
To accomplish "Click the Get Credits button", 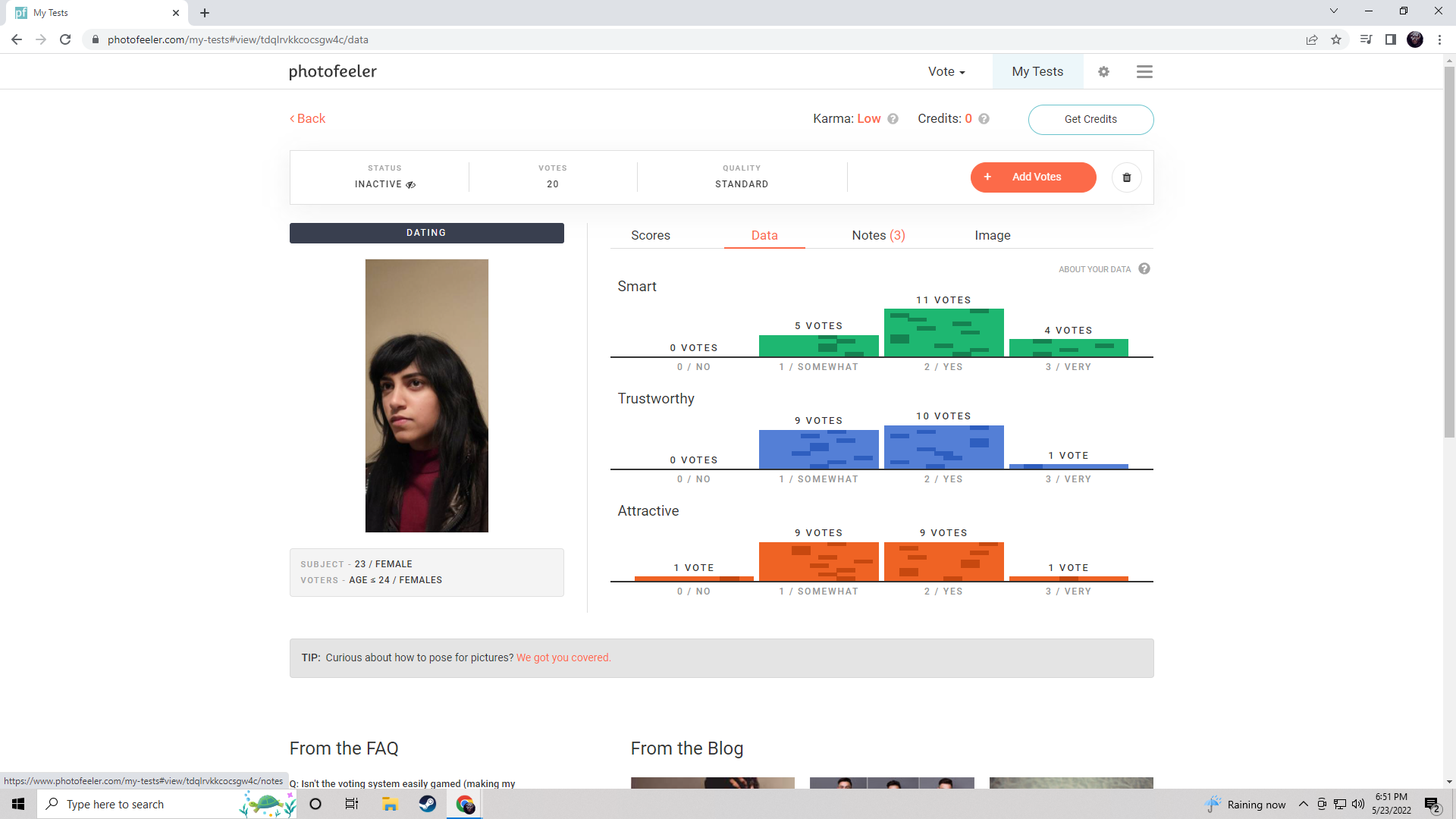I will click(x=1090, y=119).
